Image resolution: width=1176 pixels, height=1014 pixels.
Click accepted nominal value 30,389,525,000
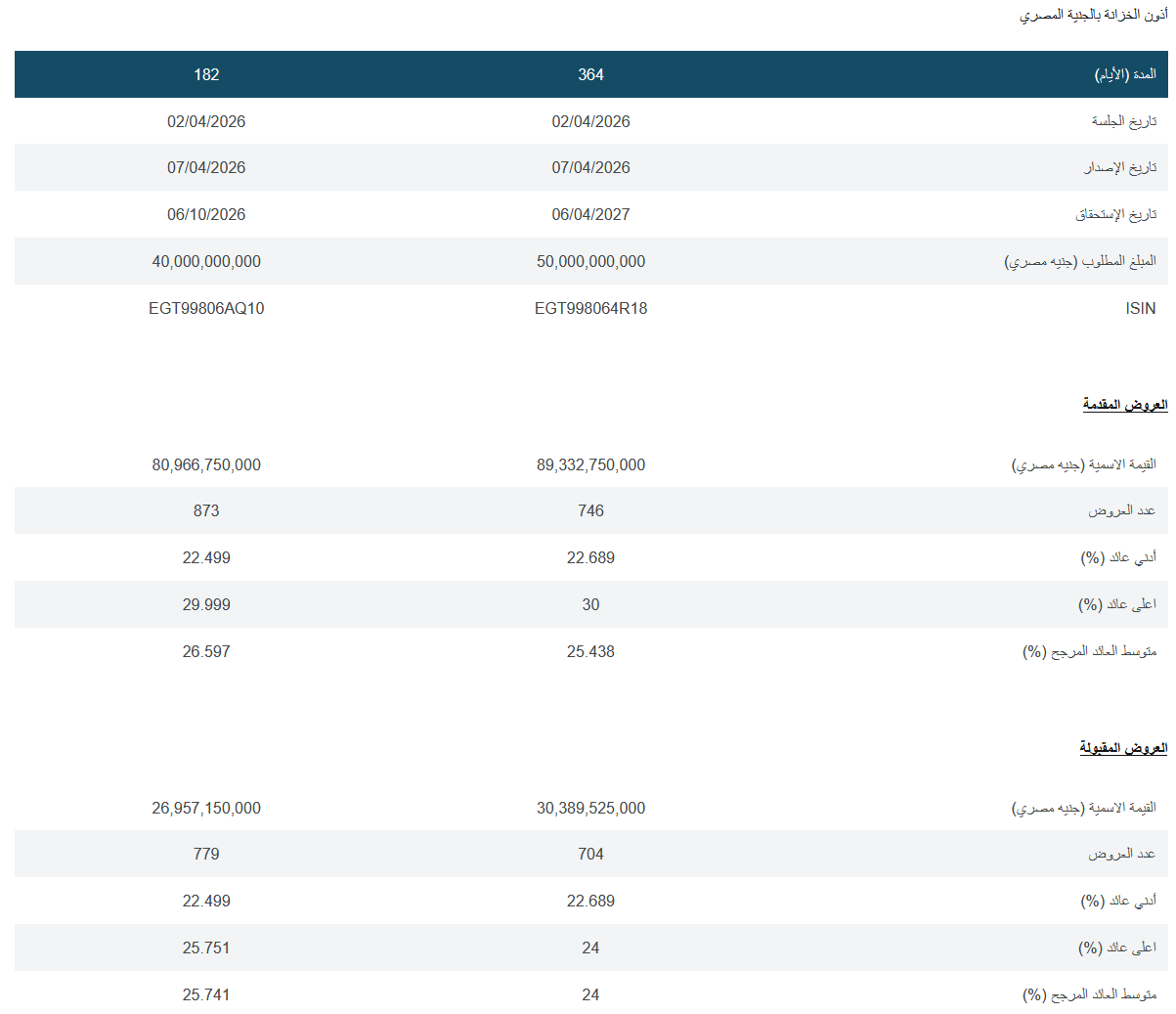tap(590, 808)
